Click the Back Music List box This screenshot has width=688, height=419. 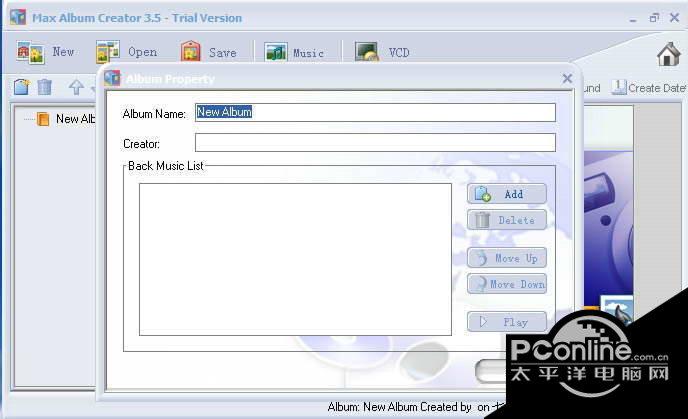295,259
